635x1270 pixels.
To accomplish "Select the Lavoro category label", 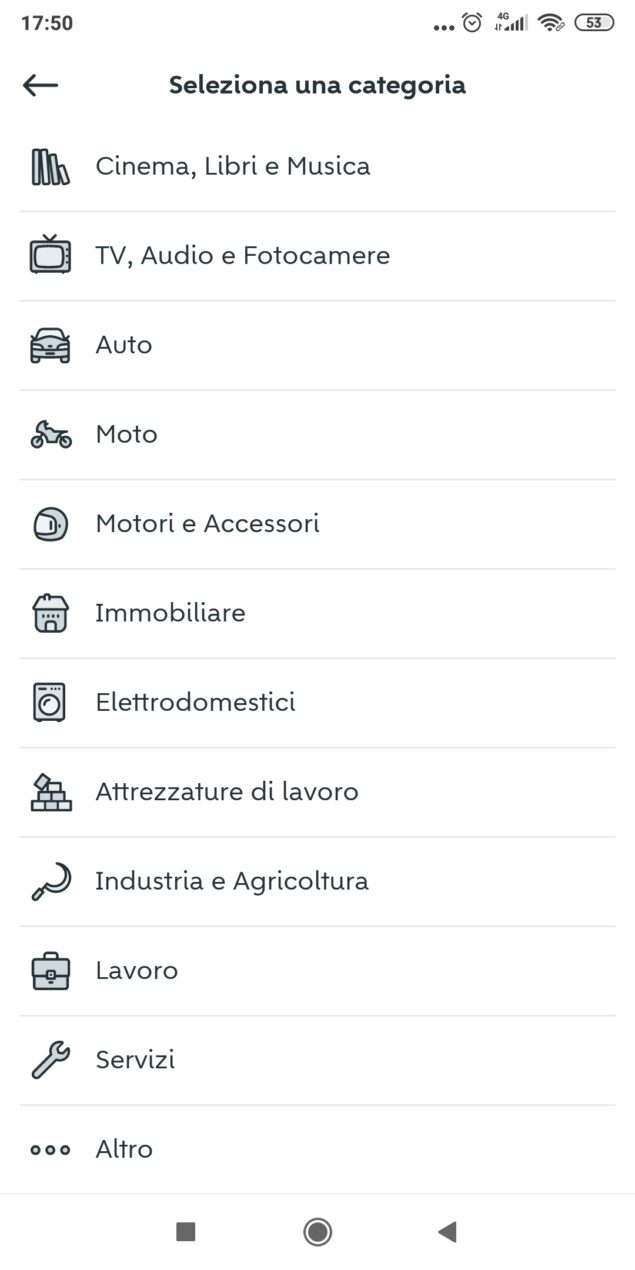I will 136,971.
